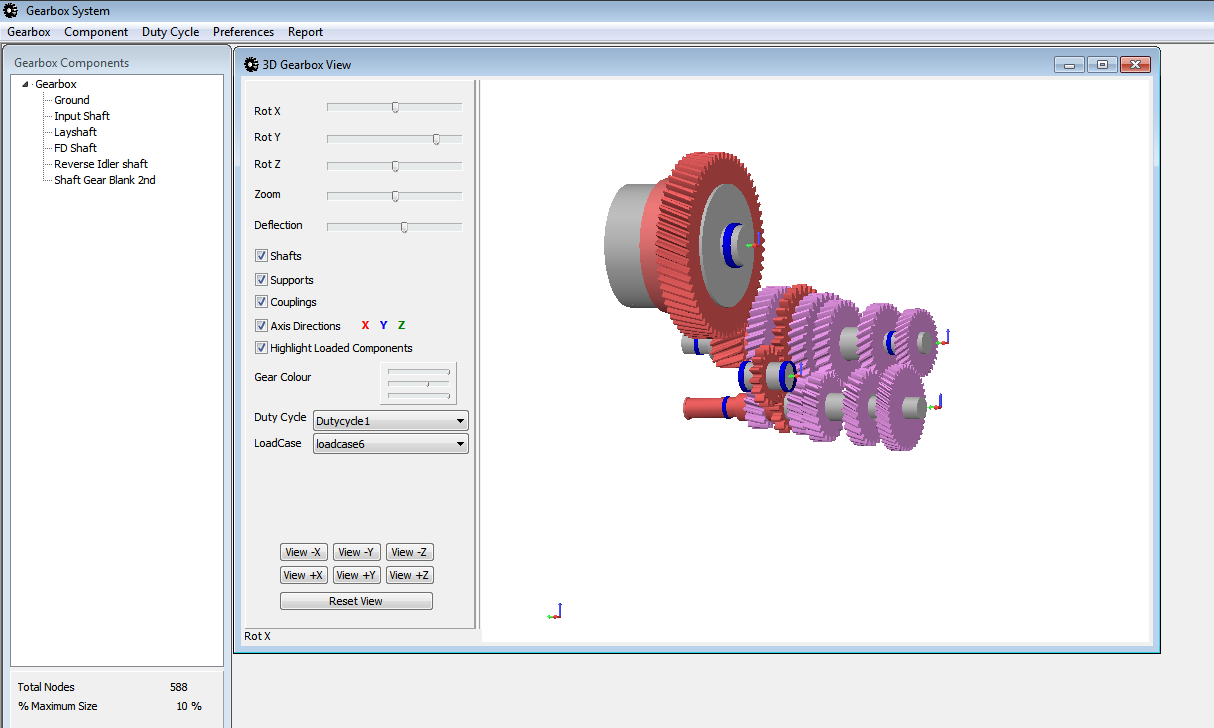Click the green Z axis legend label
This screenshot has width=1214, height=728.
click(x=401, y=326)
